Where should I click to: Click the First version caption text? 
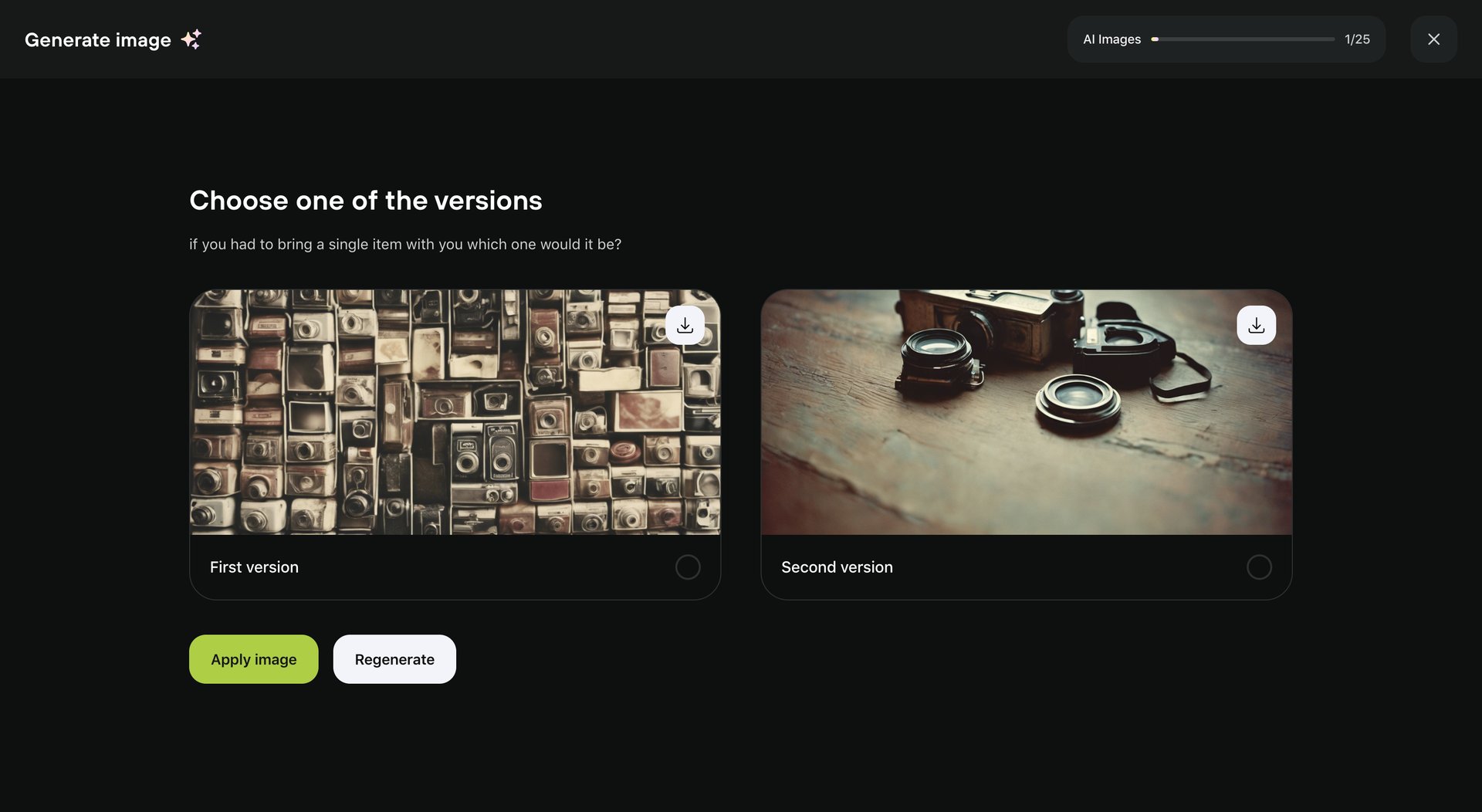254,567
